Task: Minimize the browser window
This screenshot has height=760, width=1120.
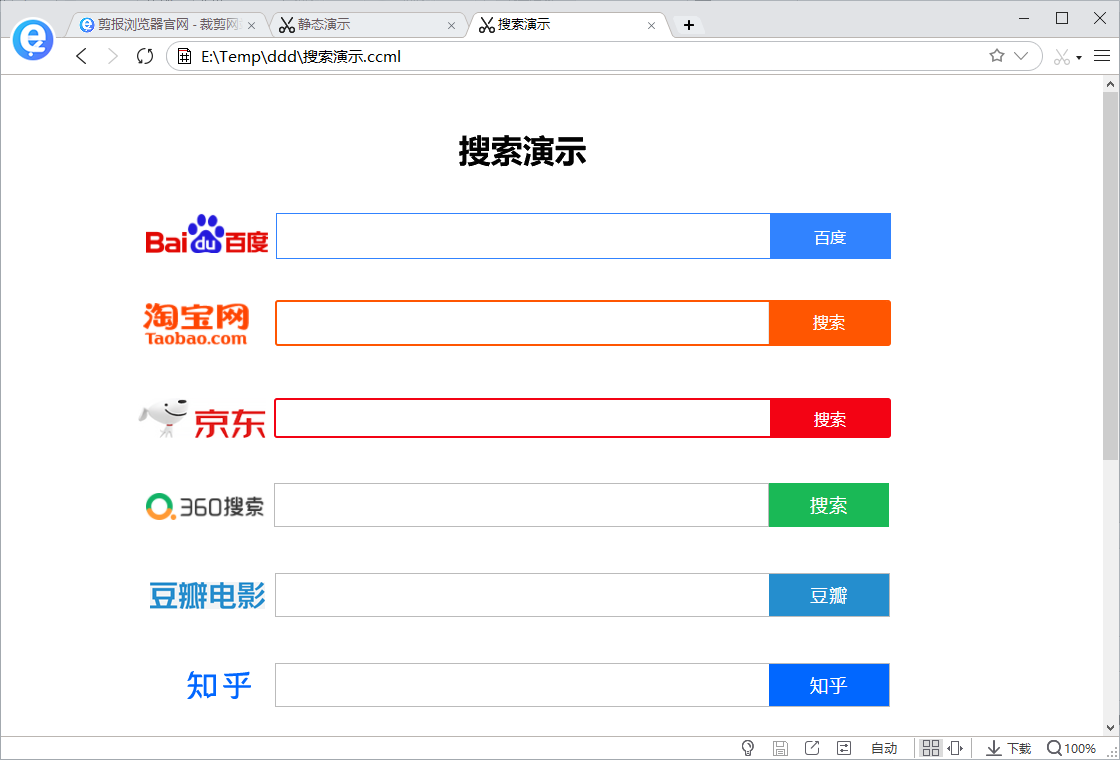Action: (x=1024, y=19)
